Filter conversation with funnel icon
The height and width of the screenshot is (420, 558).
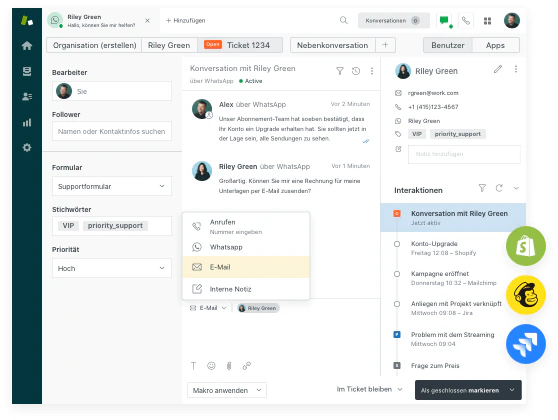point(340,71)
